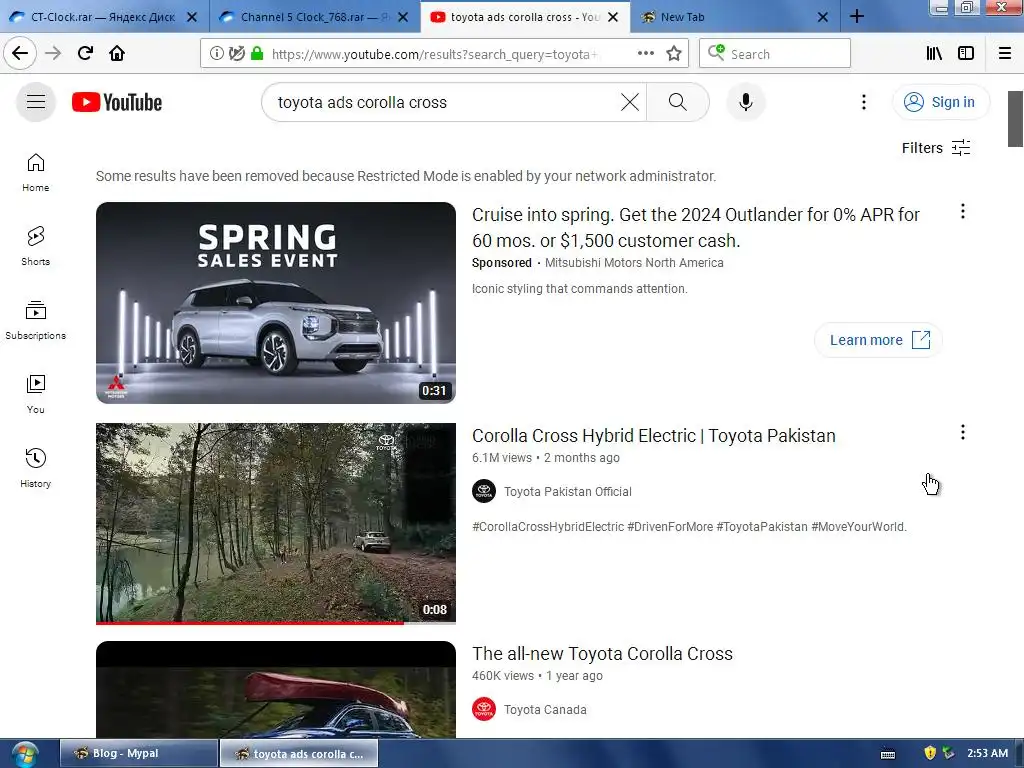Toggle the browser sidebar view

[966, 54]
